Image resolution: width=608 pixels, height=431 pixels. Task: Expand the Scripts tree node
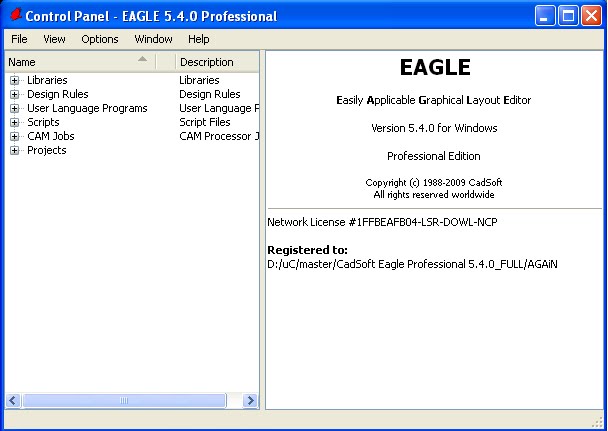[14, 122]
